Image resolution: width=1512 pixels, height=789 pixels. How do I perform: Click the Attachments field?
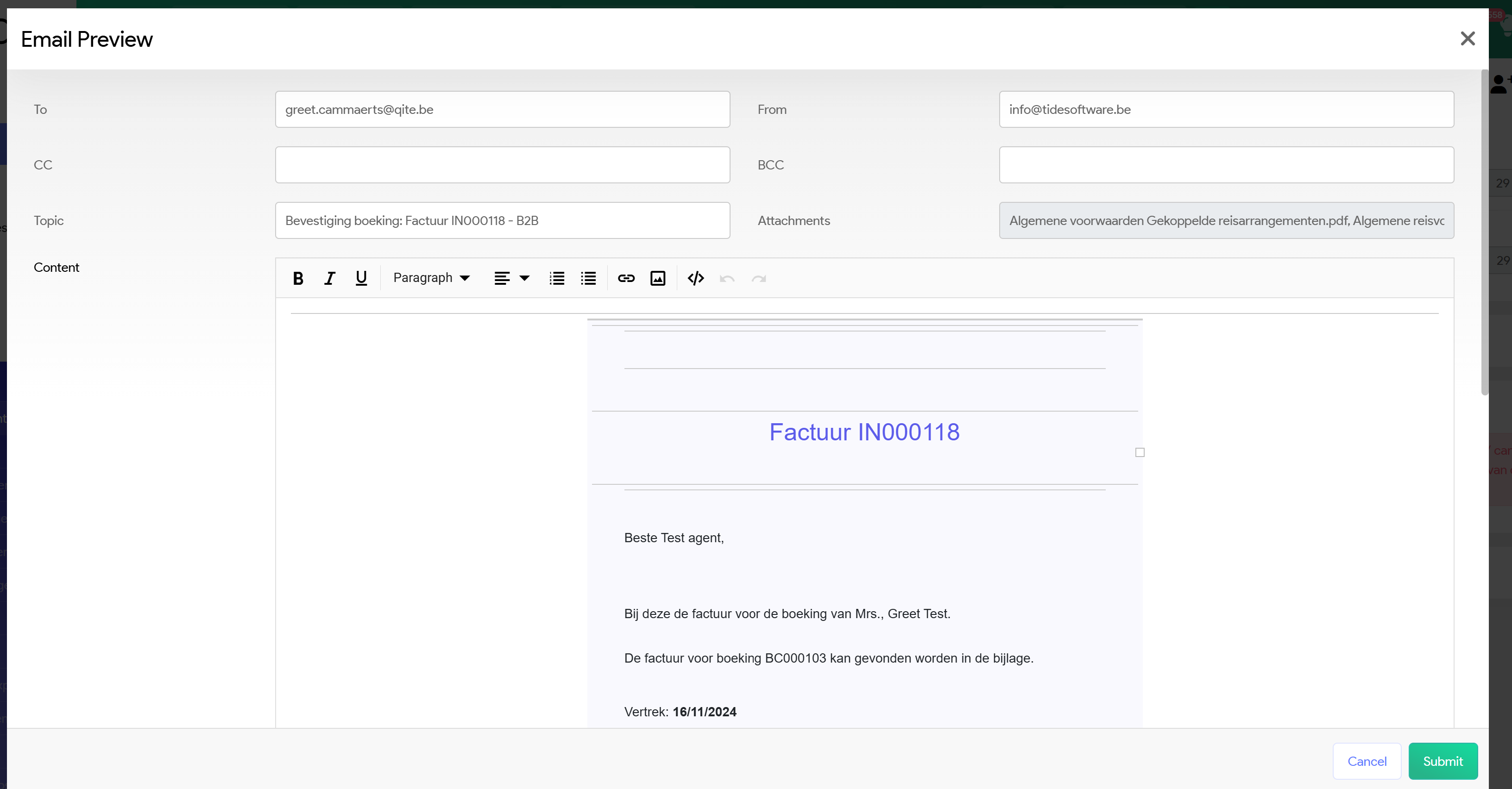1226,220
